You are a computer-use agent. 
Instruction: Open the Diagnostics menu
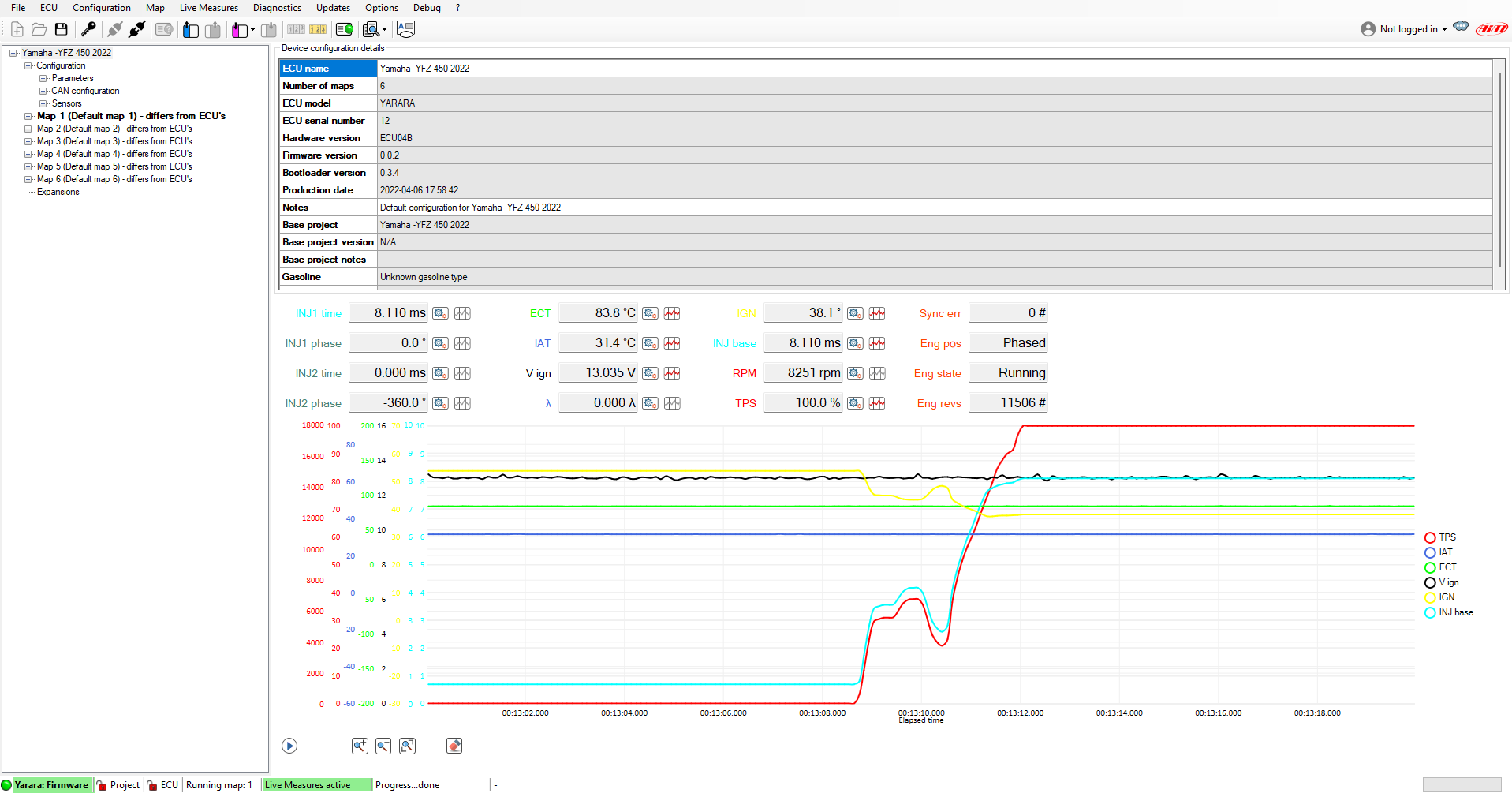point(277,8)
